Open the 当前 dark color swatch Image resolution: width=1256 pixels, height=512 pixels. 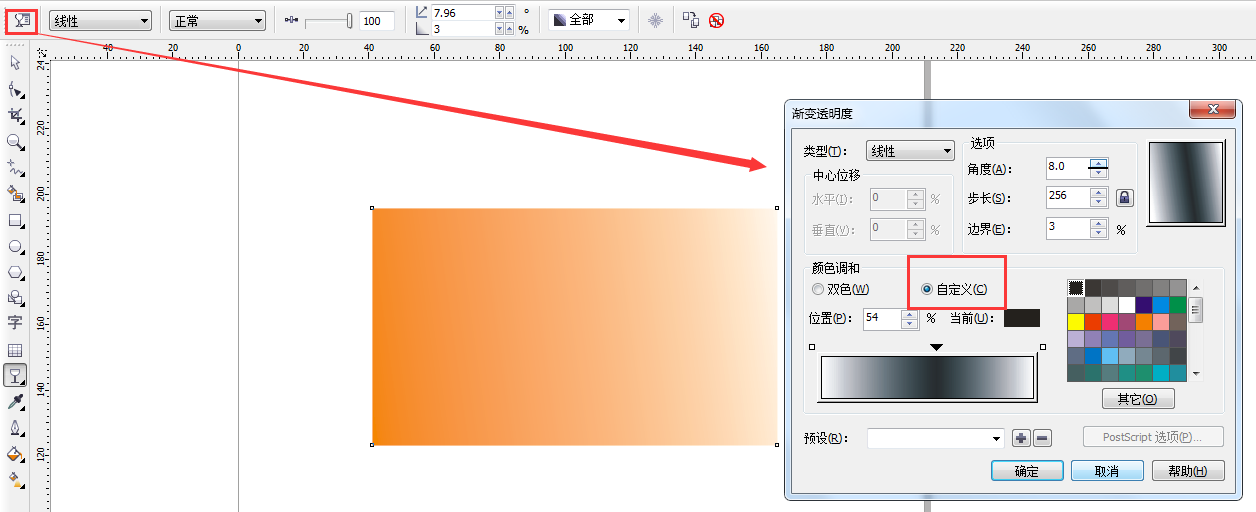click(1021, 318)
